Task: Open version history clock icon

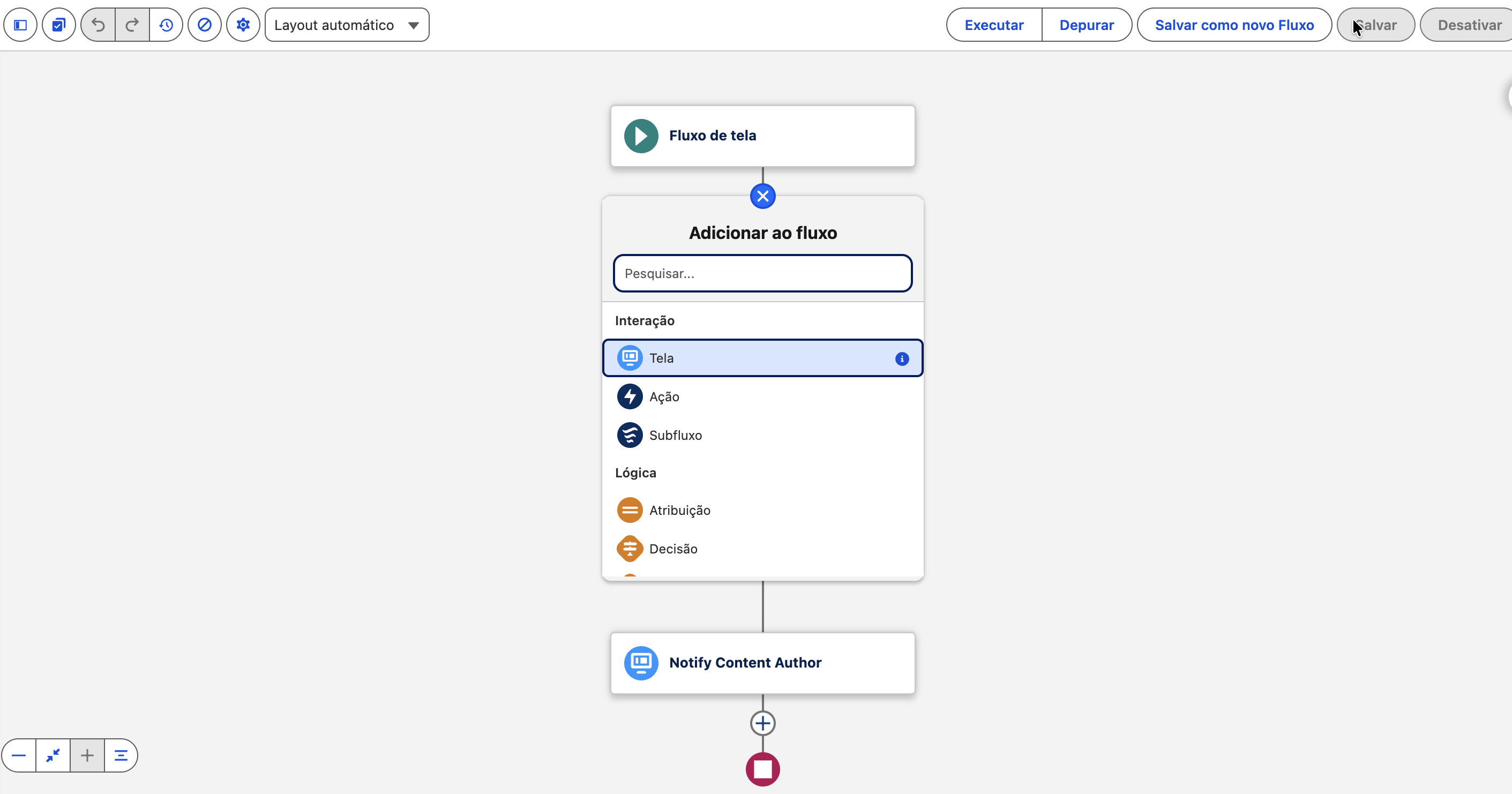Action: point(166,25)
